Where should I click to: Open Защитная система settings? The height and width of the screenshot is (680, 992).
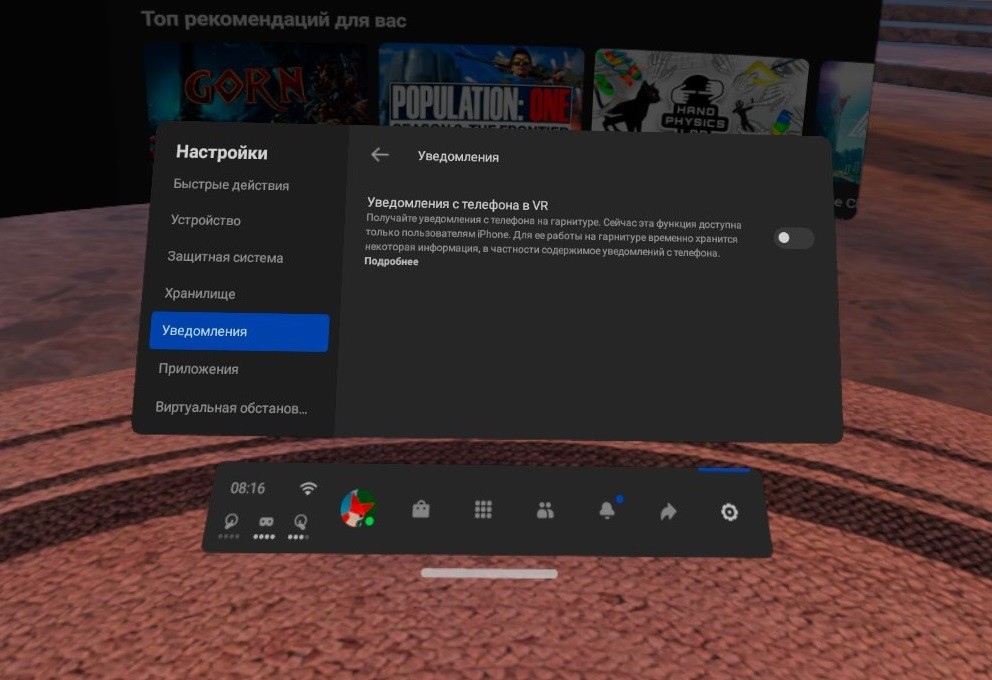[x=225, y=257]
